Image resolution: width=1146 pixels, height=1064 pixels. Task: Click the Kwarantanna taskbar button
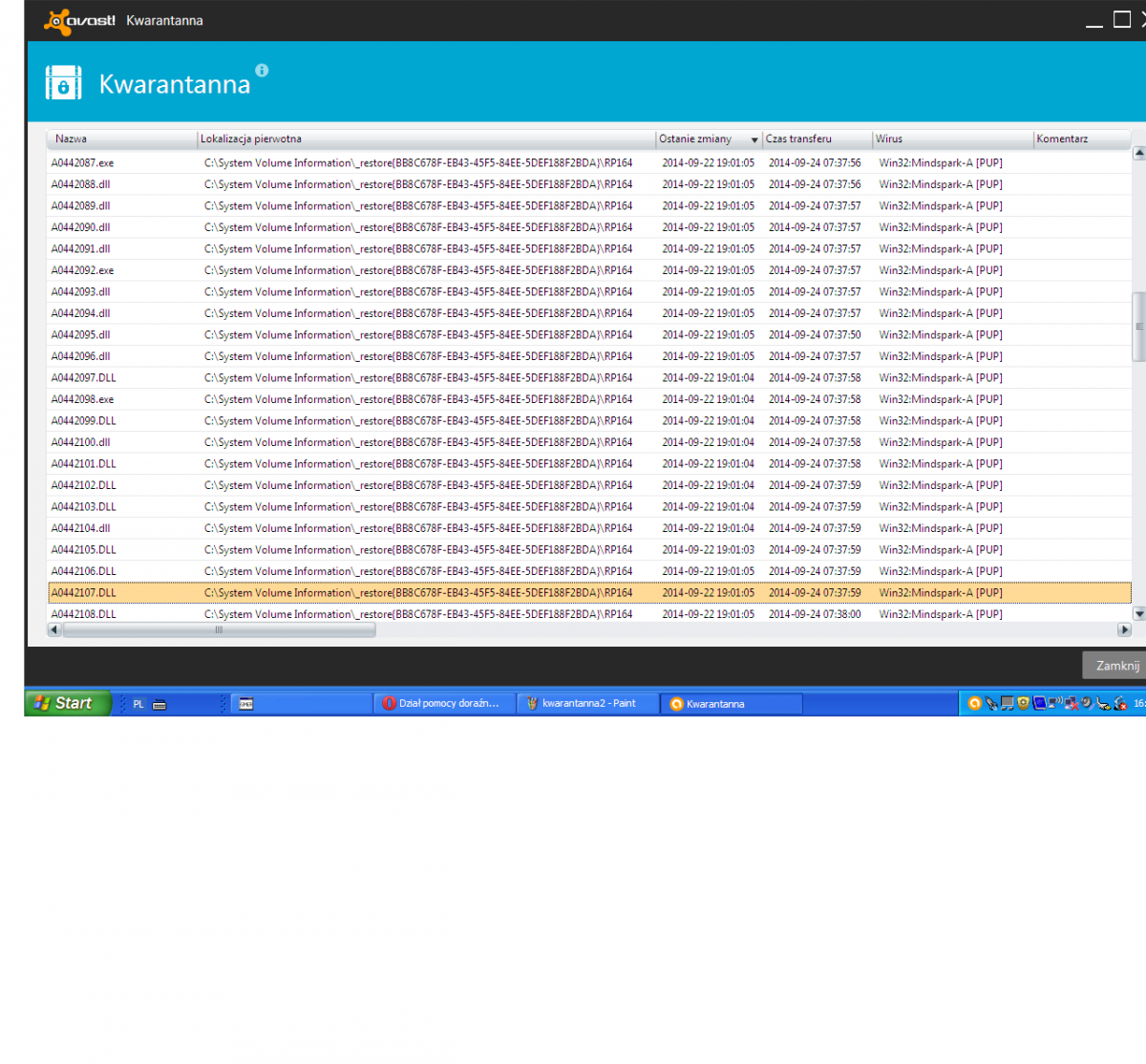coord(732,704)
